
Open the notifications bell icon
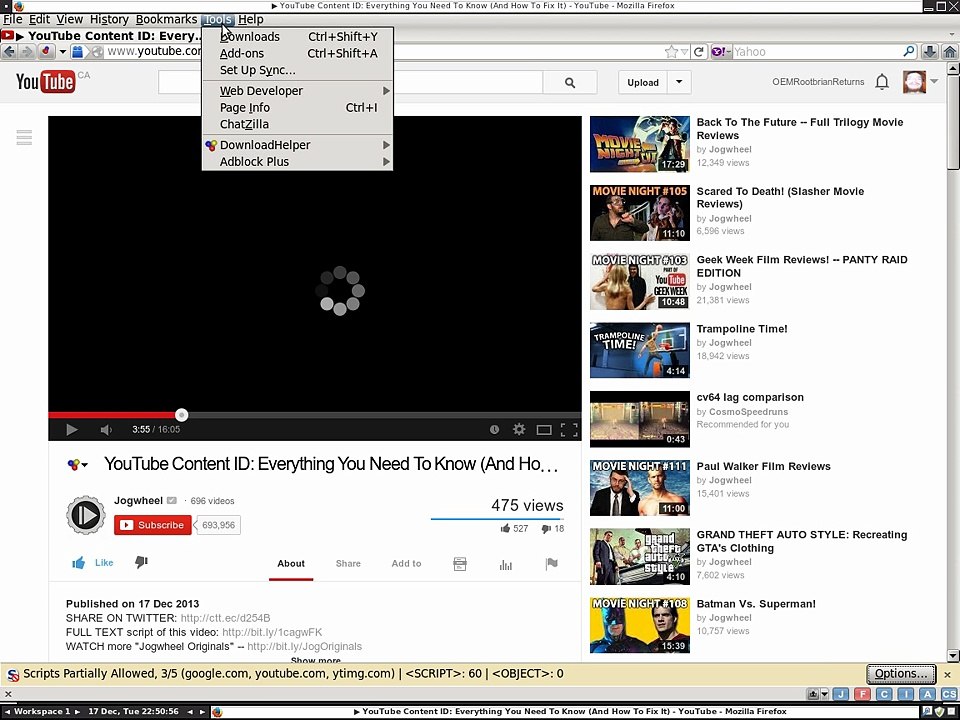tap(882, 82)
